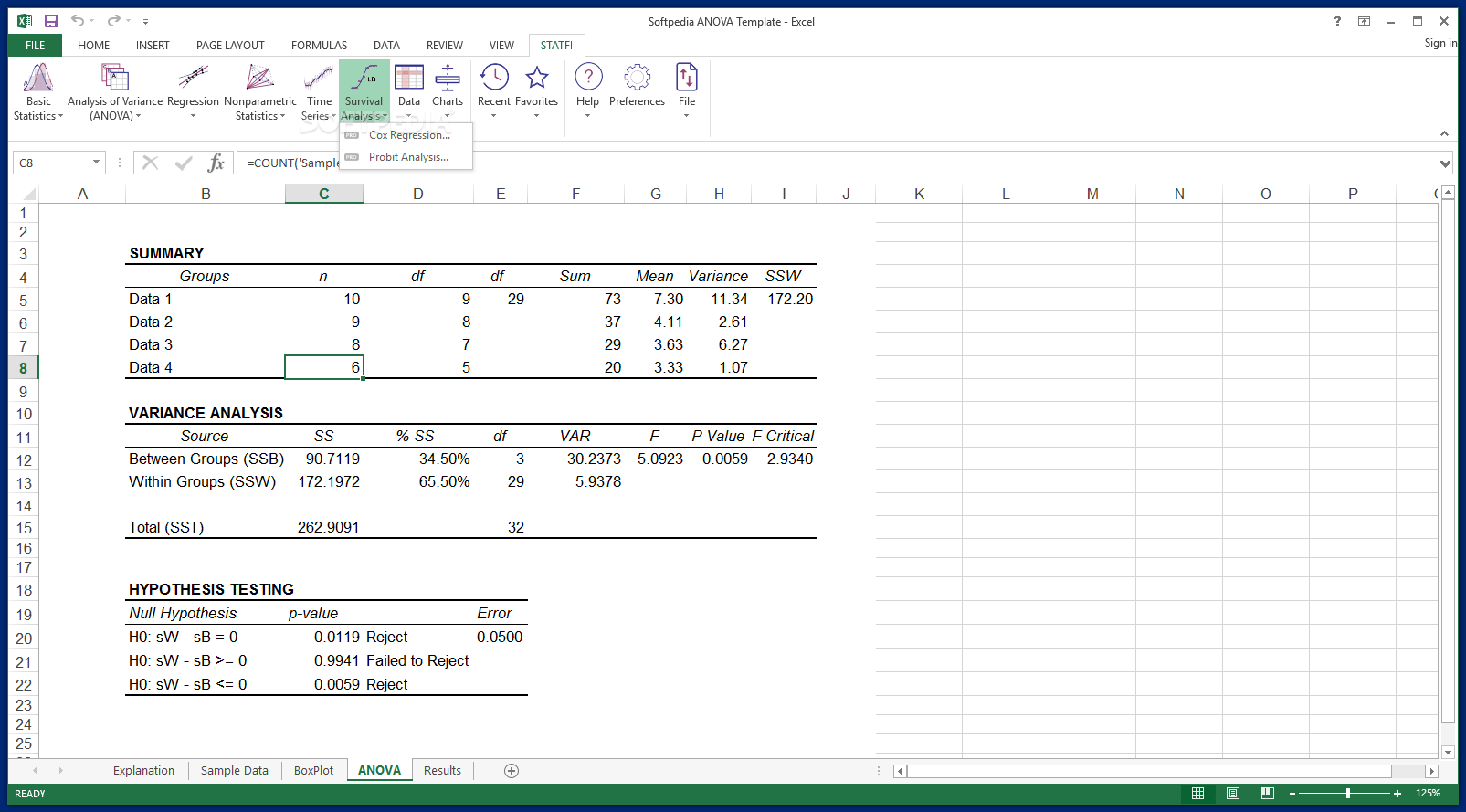The height and width of the screenshot is (812, 1466).
Task: Open Time Series ribbon menu
Action: tap(319, 91)
